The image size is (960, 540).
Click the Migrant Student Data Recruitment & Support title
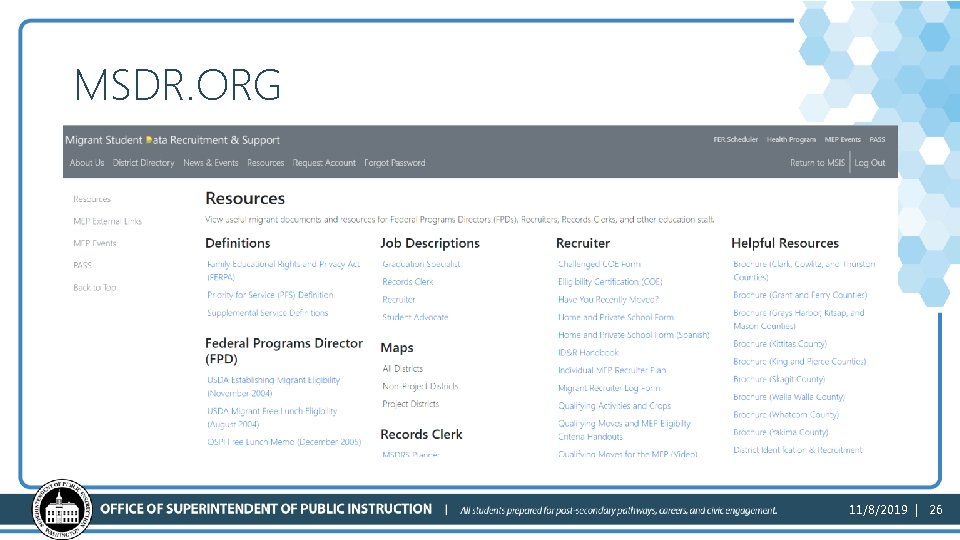click(172, 140)
